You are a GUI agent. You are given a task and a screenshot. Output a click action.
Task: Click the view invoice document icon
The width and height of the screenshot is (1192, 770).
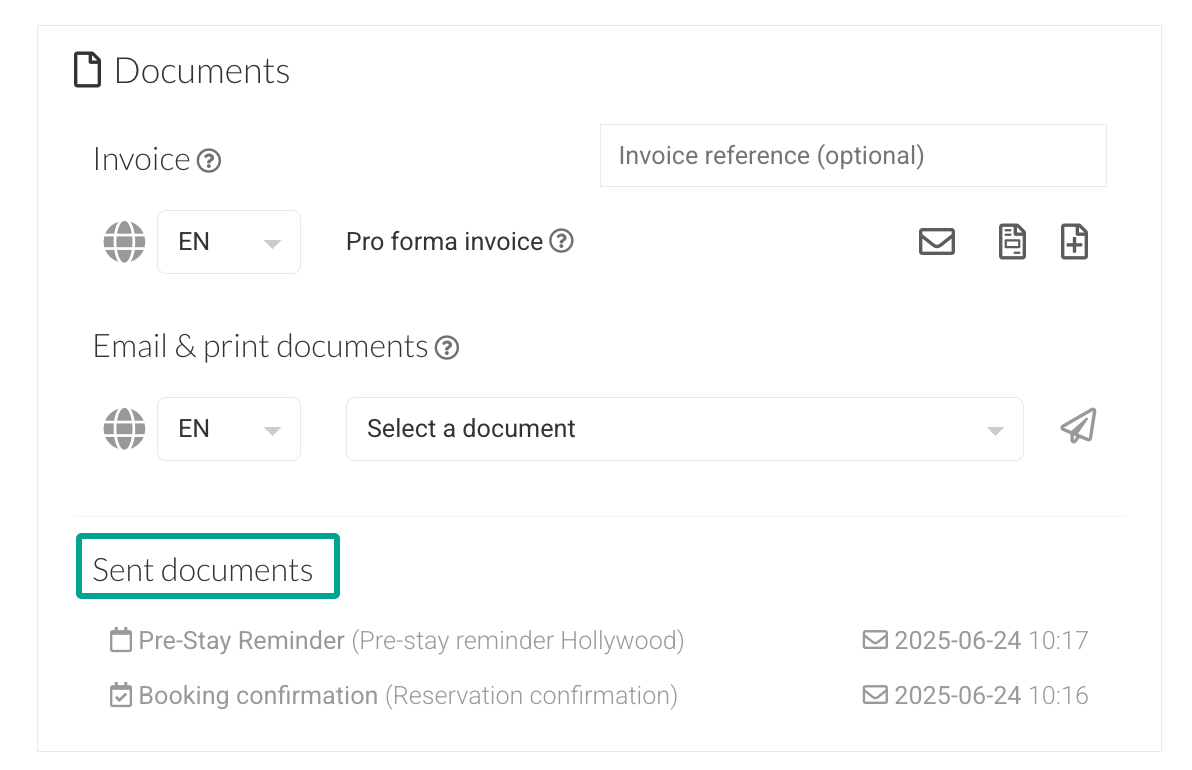point(1012,242)
